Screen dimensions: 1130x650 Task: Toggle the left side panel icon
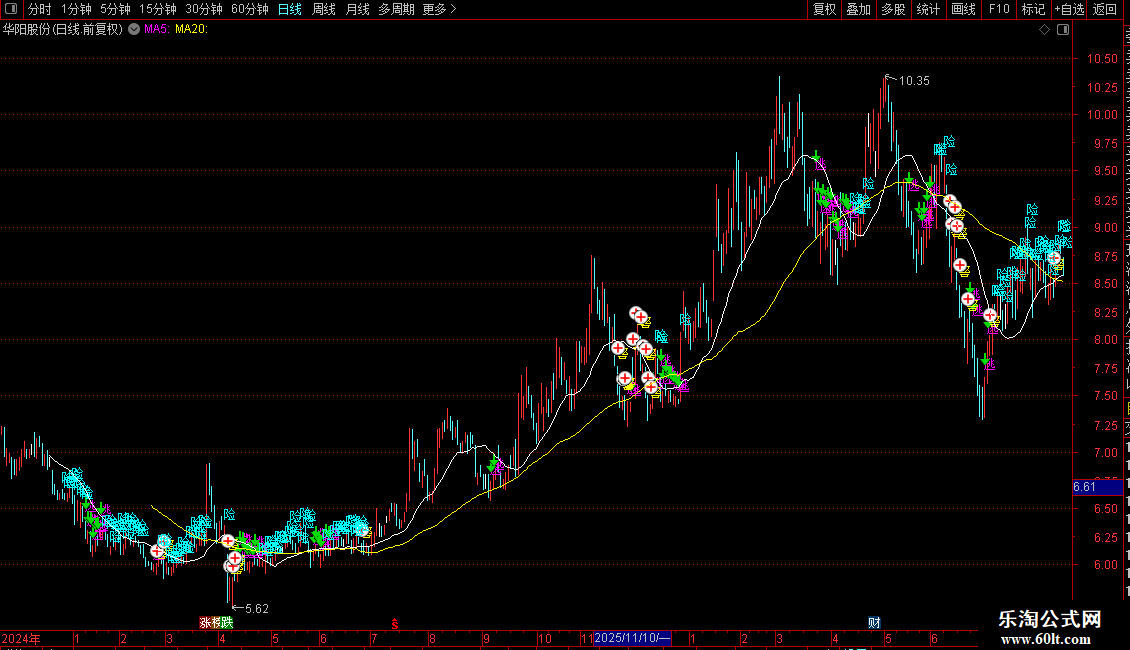pos(11,9)
